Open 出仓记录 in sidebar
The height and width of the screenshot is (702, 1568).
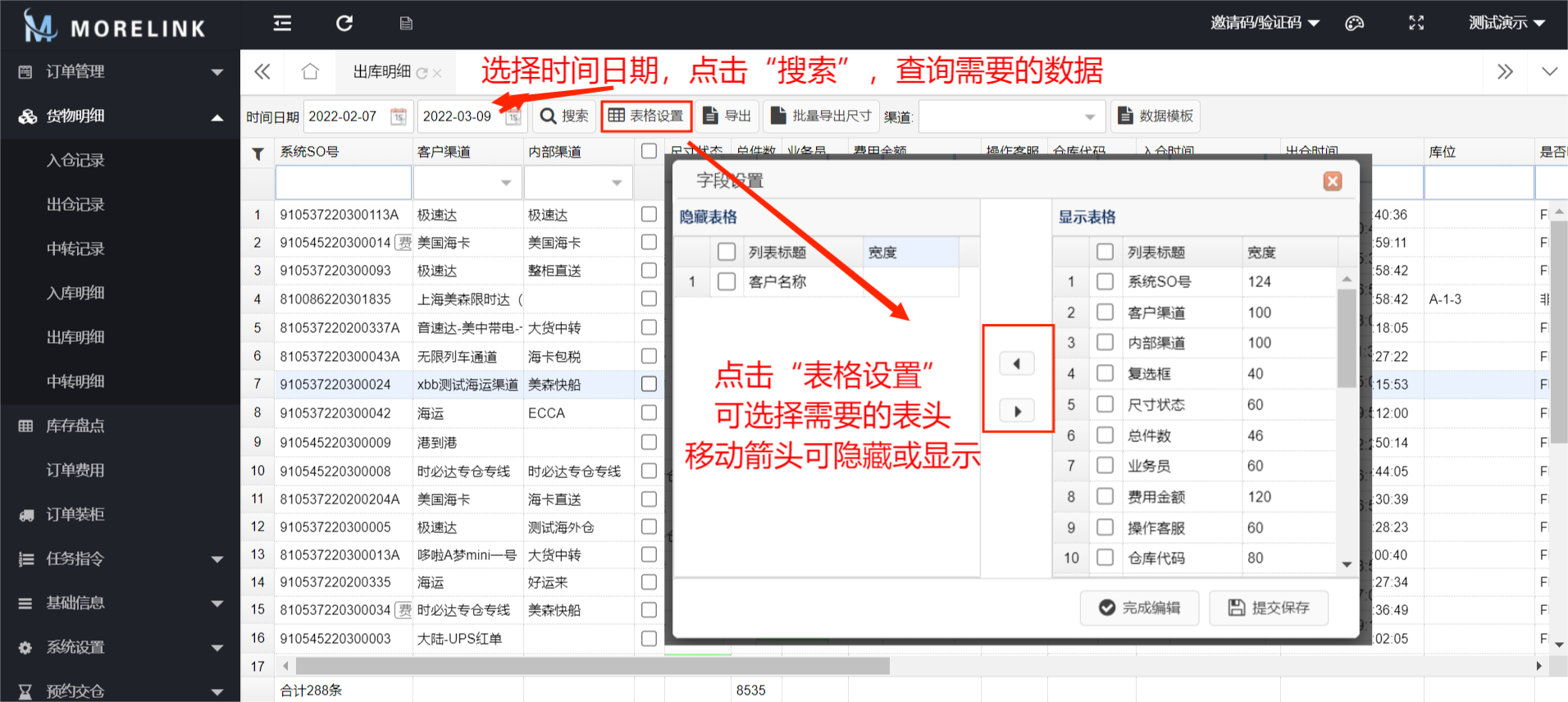tap(120, 204)
